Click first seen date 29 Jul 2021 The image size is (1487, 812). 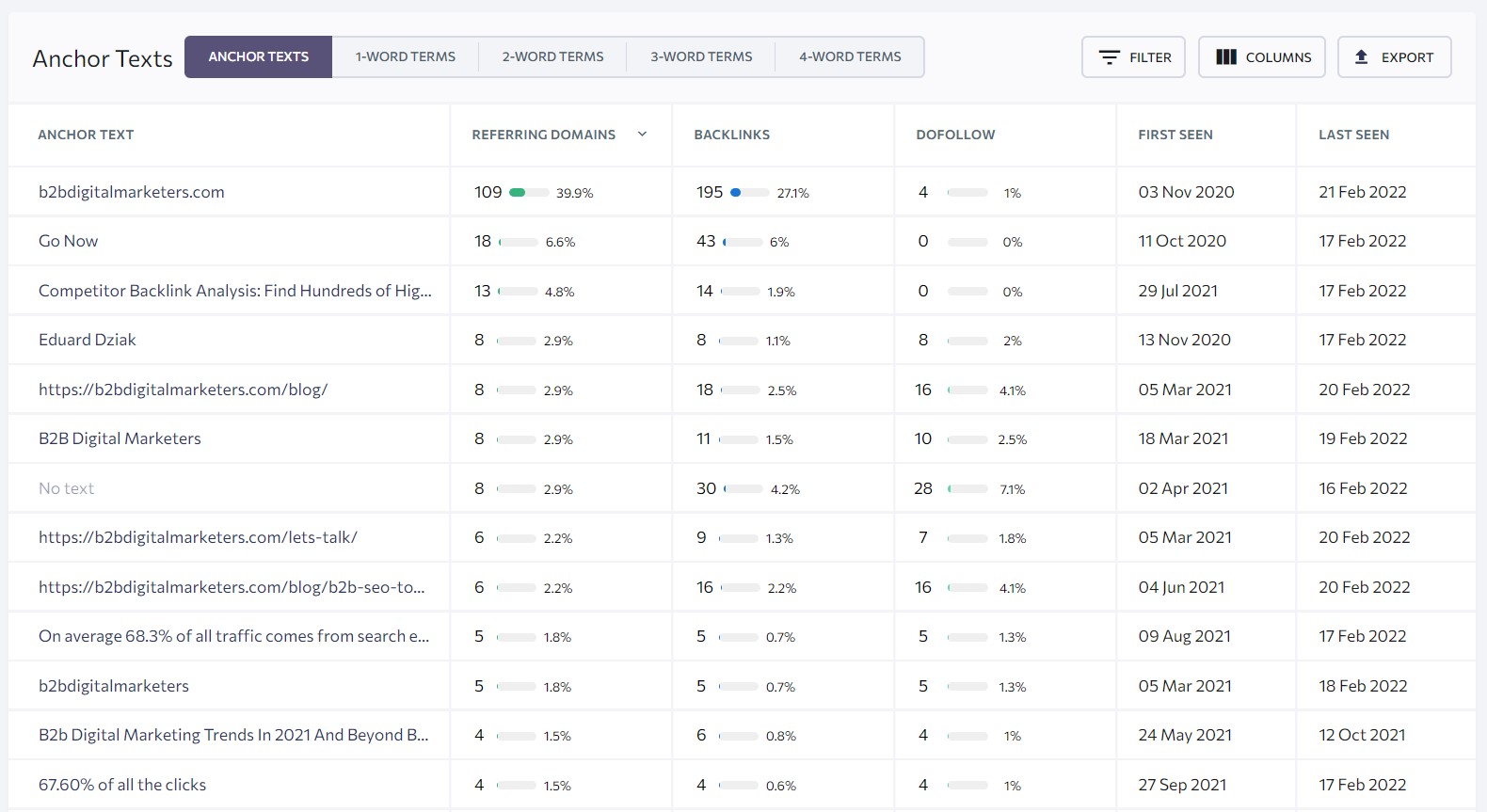click(x=1177, y=291)
